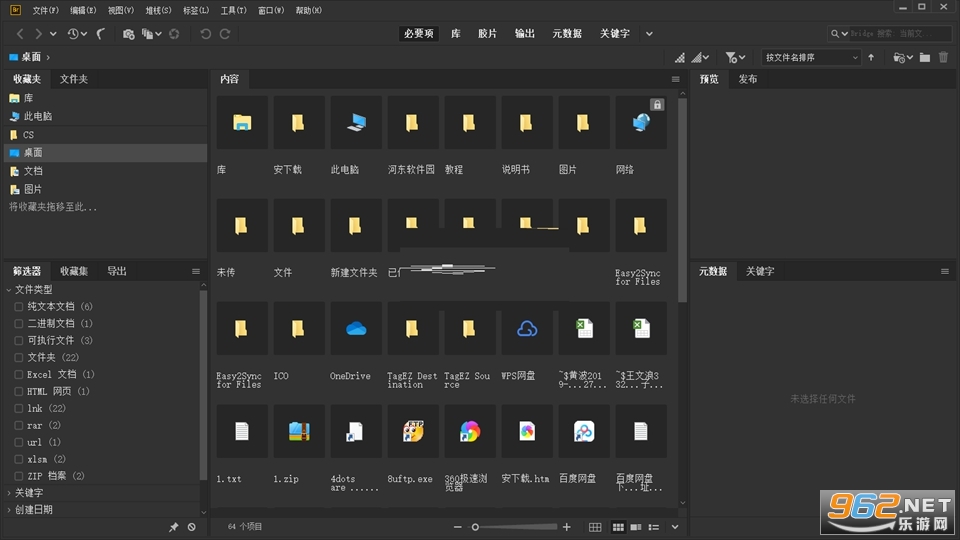Click the refine aperture-shaped icon
The width and height of the screenshot is (960, 540).
[x=174, y=34]
